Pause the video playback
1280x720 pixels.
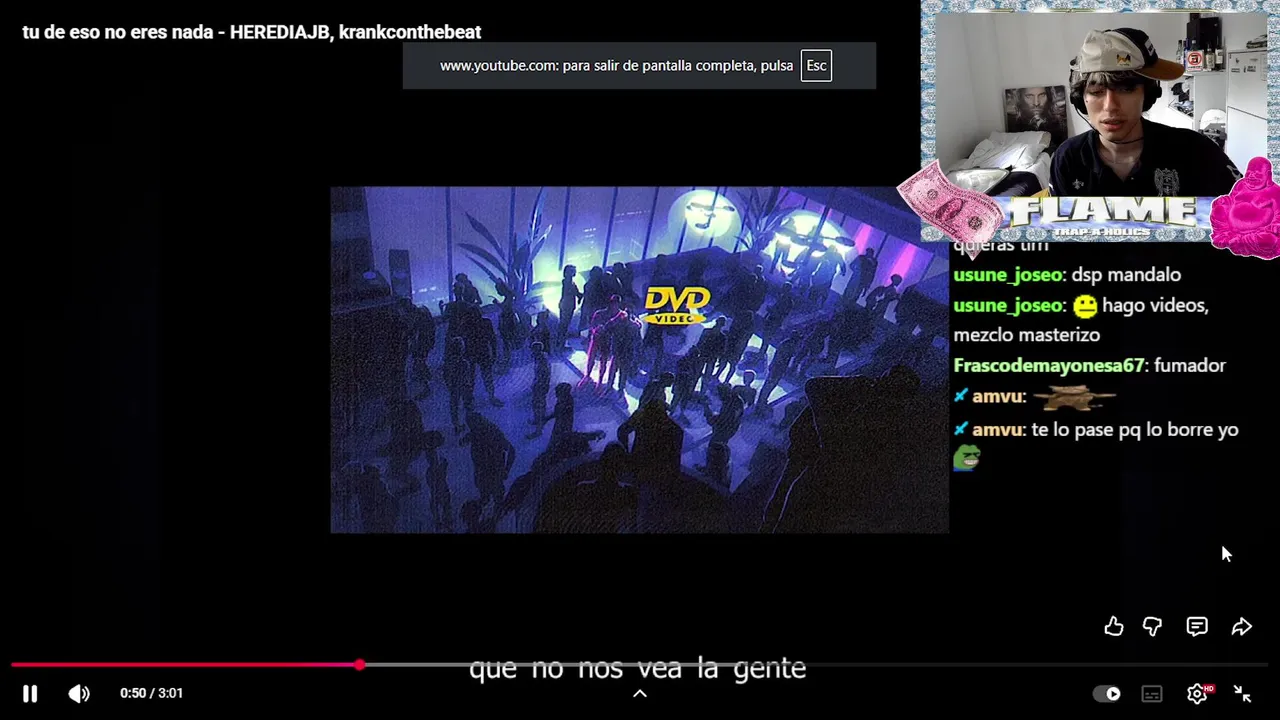[x=30, y=693]
